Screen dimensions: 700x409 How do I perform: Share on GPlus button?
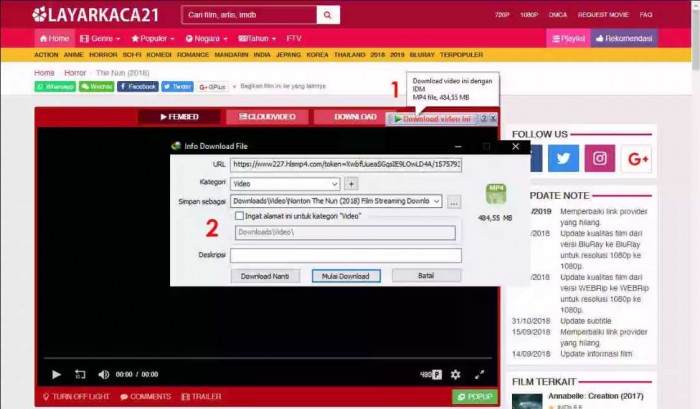point(212,87)
